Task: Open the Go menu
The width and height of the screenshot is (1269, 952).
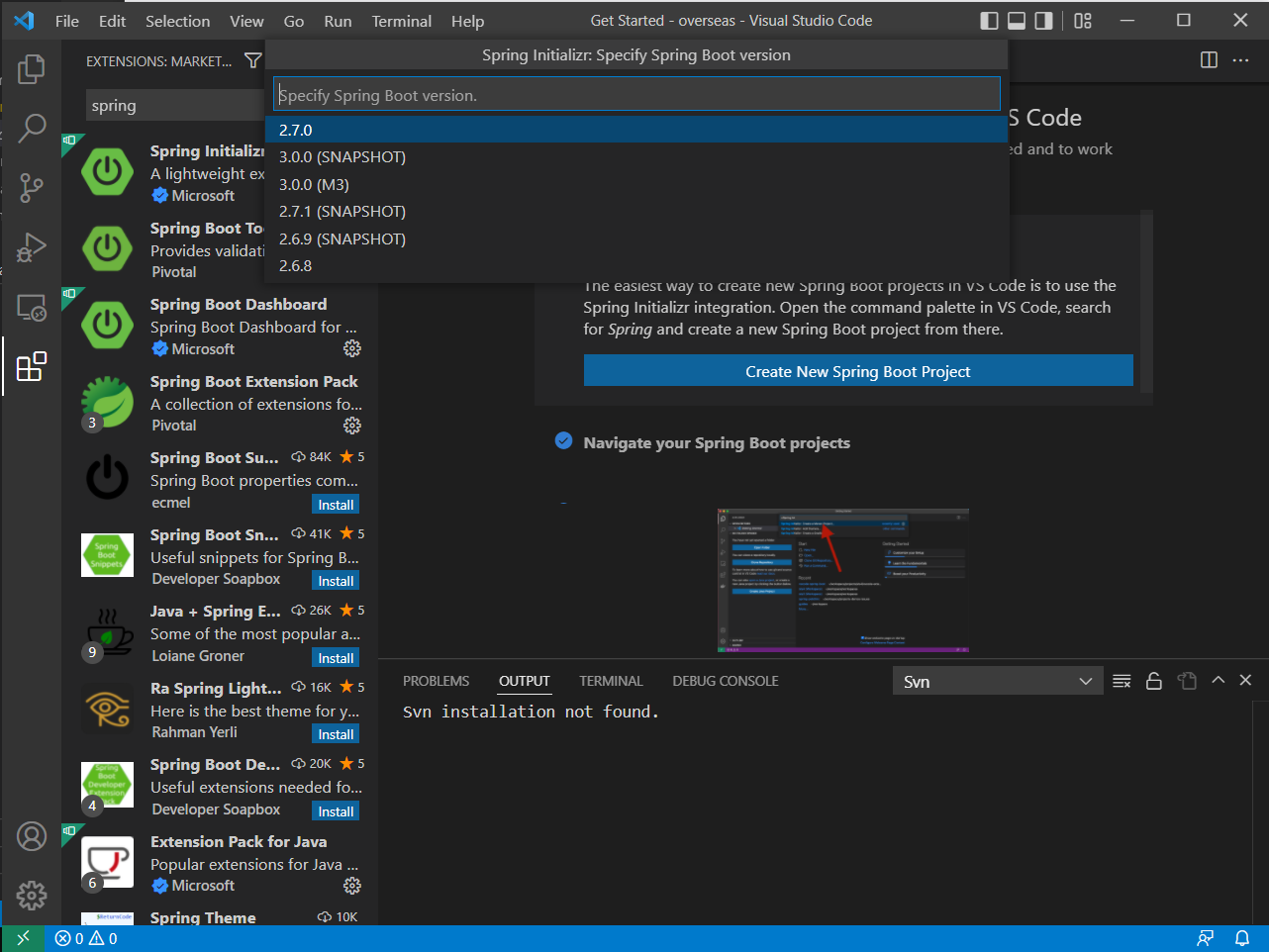Action: coord(294,21)
